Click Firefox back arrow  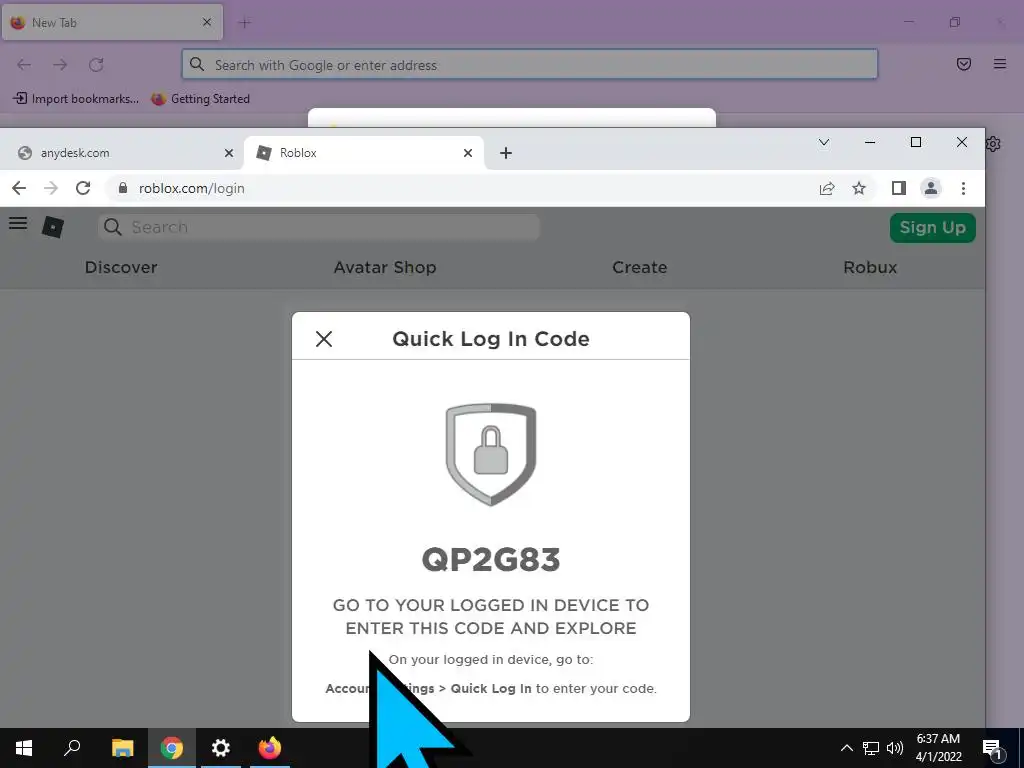pyautogui.click(x=24, y=65)
